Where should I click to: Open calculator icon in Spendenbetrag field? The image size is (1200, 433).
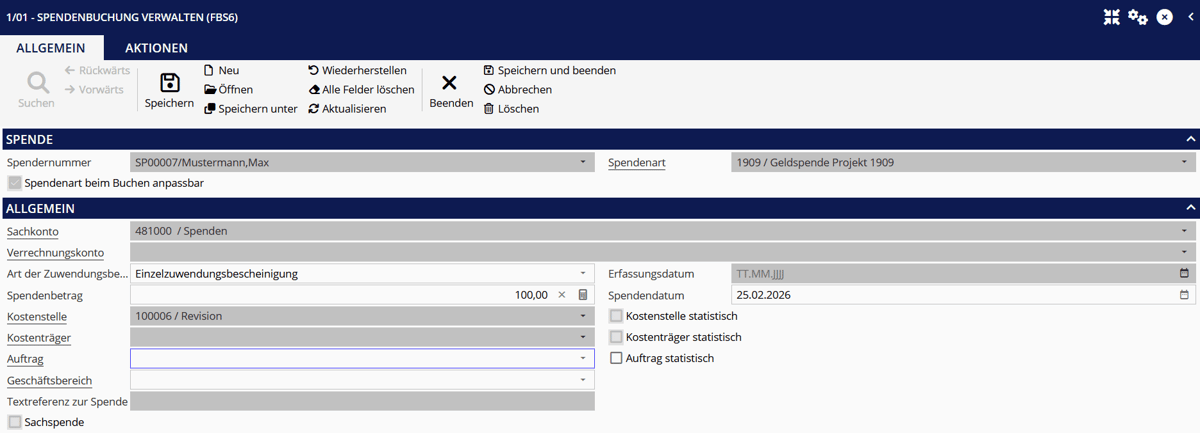click(x=583, y=295)
